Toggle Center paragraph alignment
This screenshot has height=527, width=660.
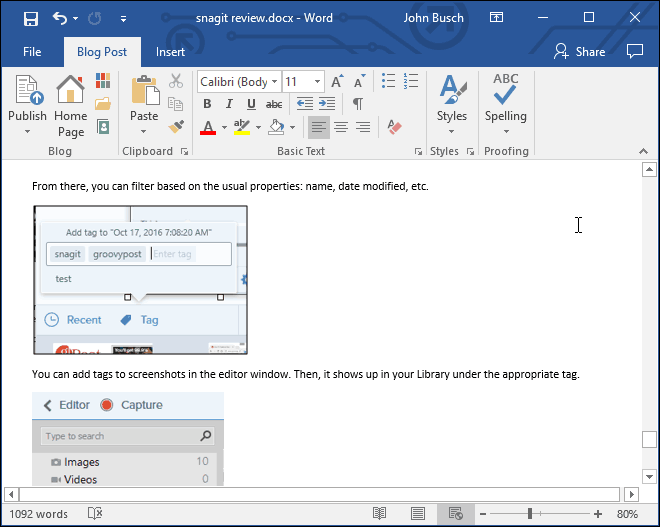[341, 127]
